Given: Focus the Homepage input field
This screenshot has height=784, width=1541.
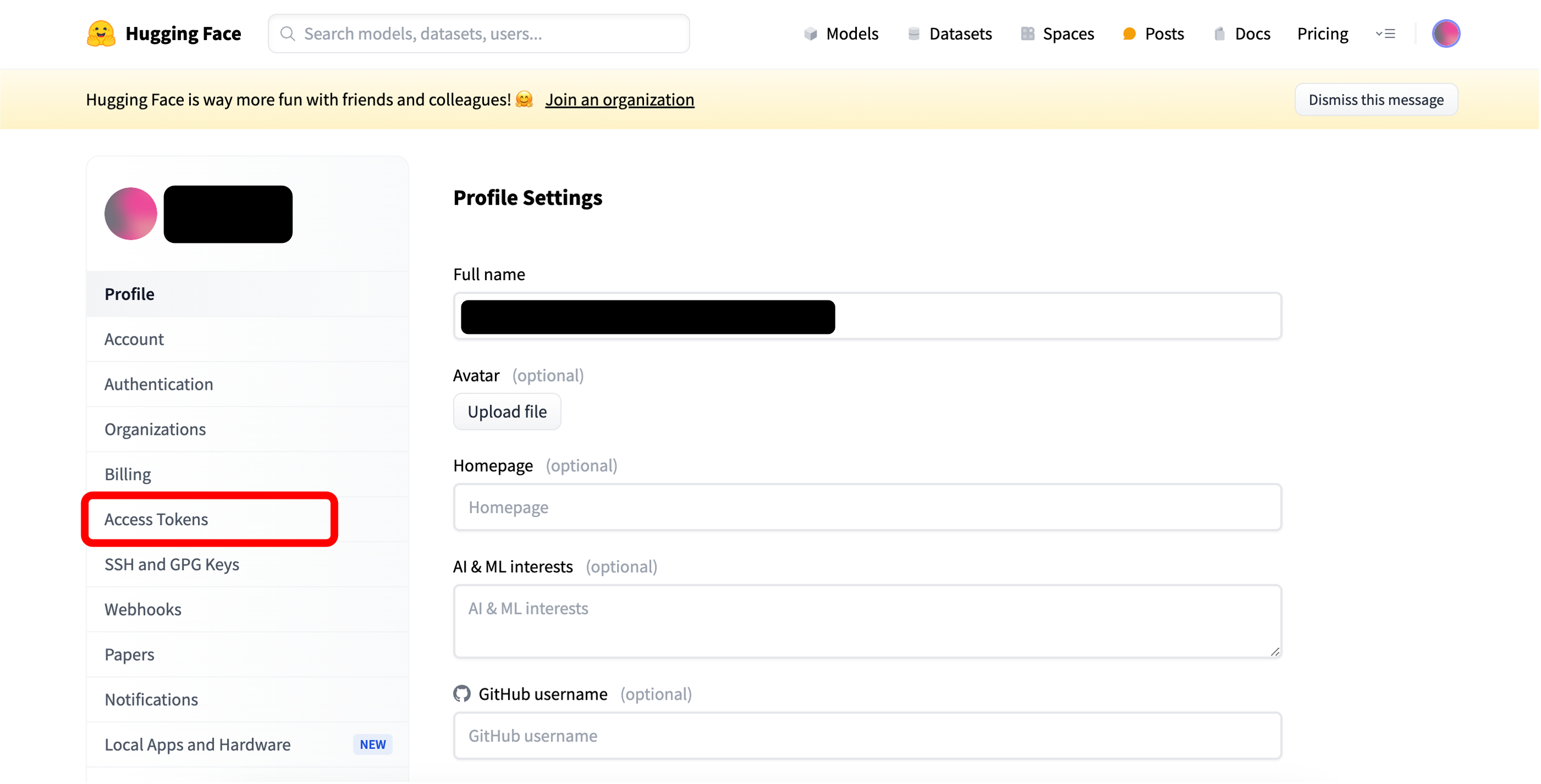Looking at the screenshot, I should coord(867,507).
